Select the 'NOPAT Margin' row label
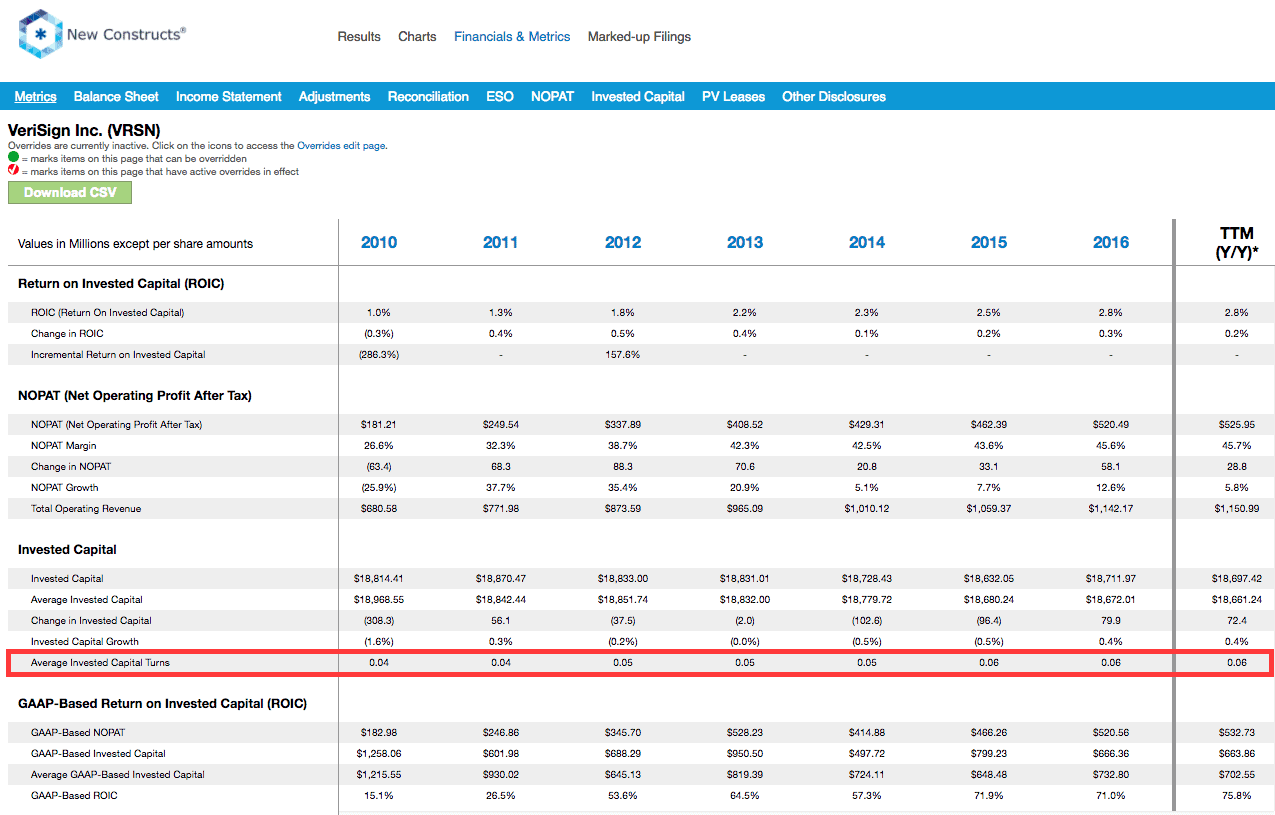Viewport: 1275px width, 815px height. point(64,446)
